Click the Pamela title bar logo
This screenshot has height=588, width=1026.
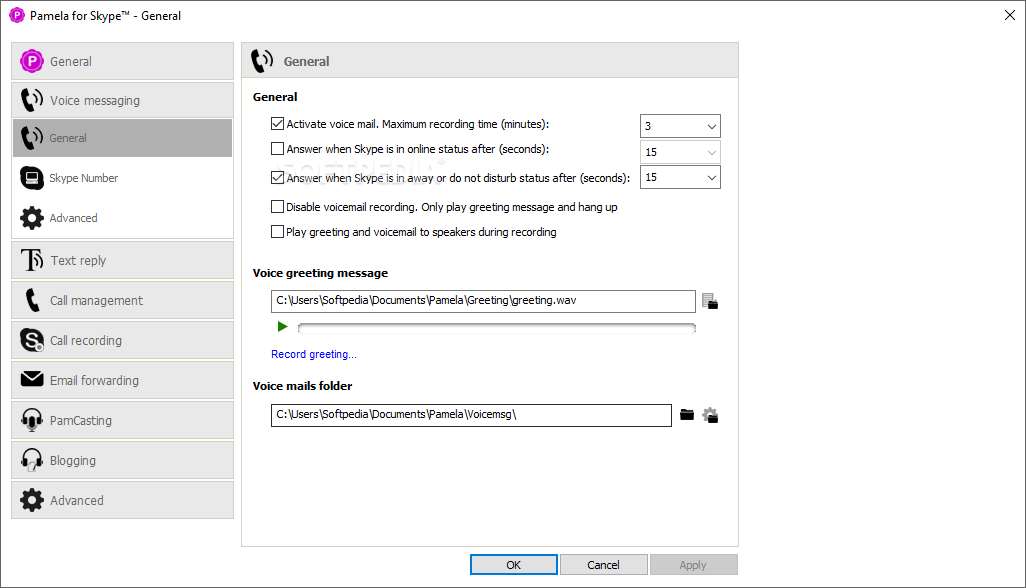pyautogui.click(x=17, y=15)
